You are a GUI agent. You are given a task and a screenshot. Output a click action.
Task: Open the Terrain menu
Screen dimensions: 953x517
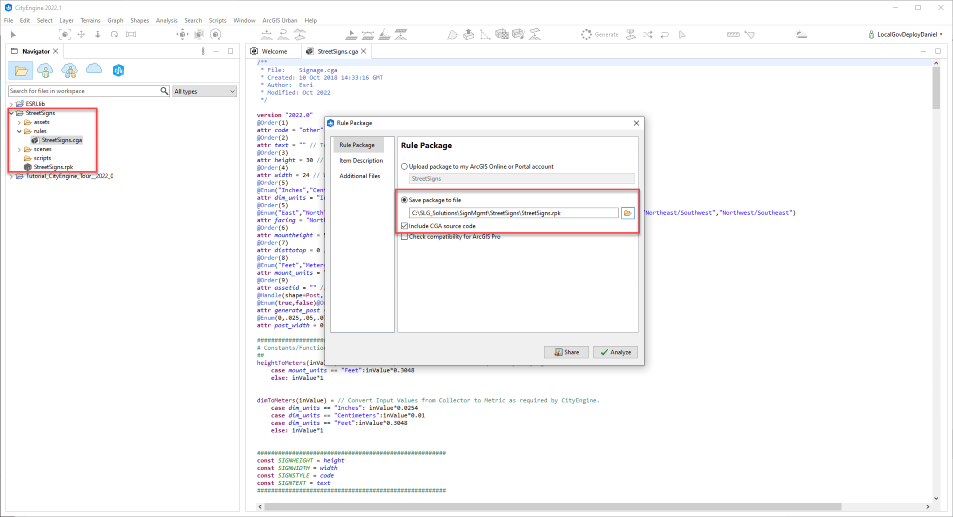pyautogui.click(x=91, y=20)
